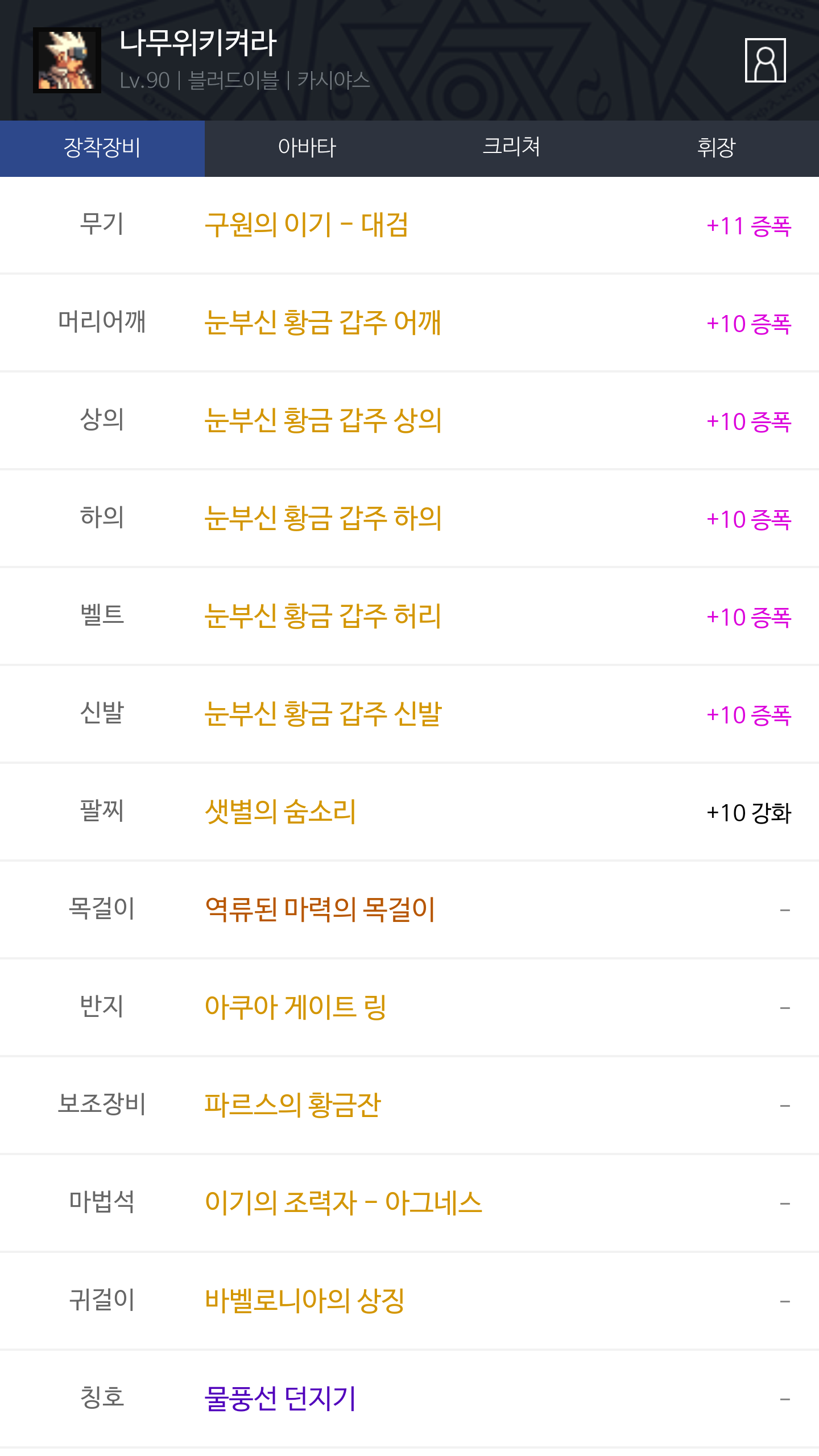Open the 크리쳐 tab

[x=511, y=148]
